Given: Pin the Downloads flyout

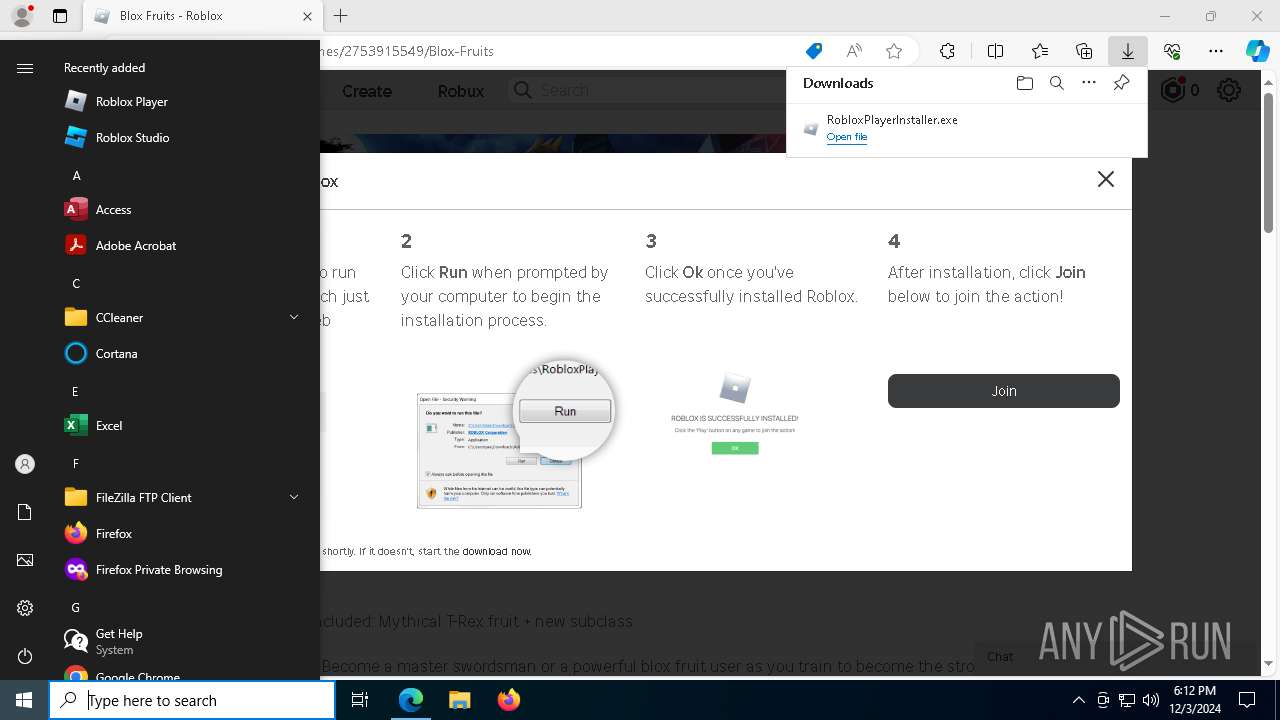Looking at the screenshot, I should (1121, 83).
